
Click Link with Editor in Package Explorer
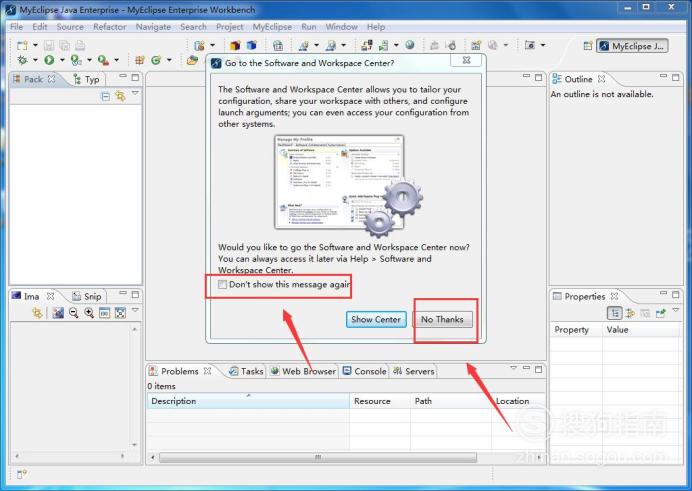click(x=120, y=96)
